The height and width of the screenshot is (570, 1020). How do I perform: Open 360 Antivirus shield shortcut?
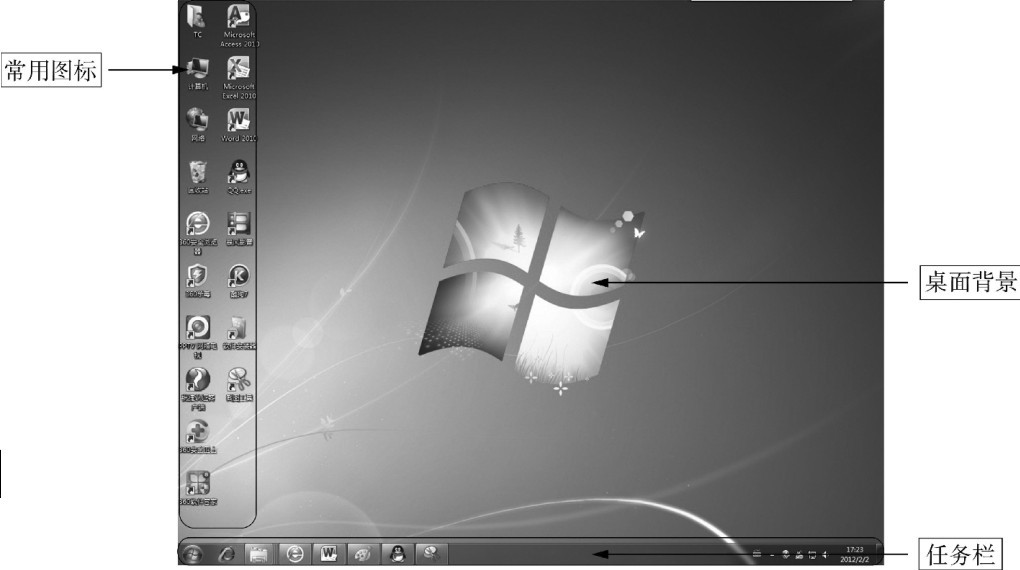[198, 280]
